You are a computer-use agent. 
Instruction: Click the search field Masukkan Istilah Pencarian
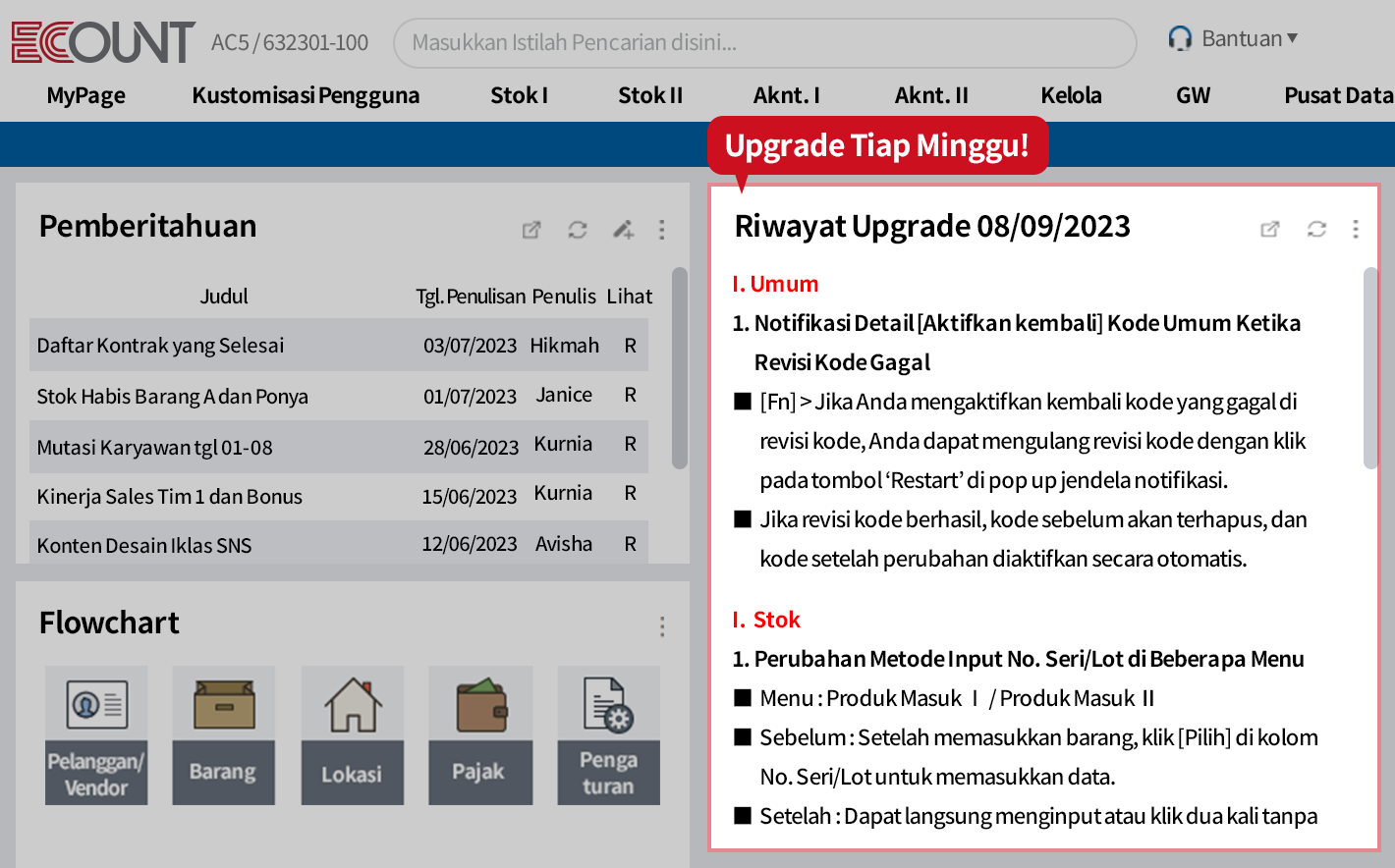click(764, 43)
